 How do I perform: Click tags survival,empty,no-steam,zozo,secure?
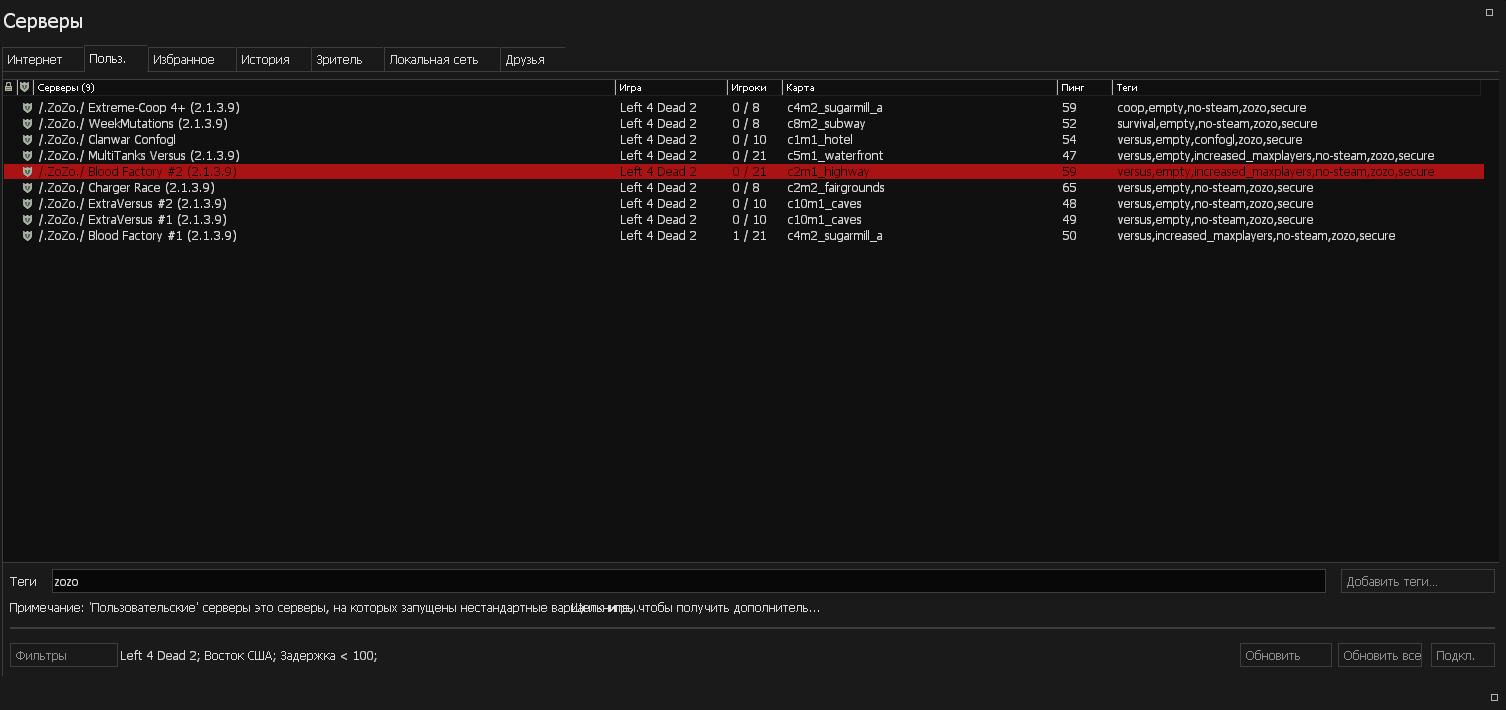tap(1217, 124)
